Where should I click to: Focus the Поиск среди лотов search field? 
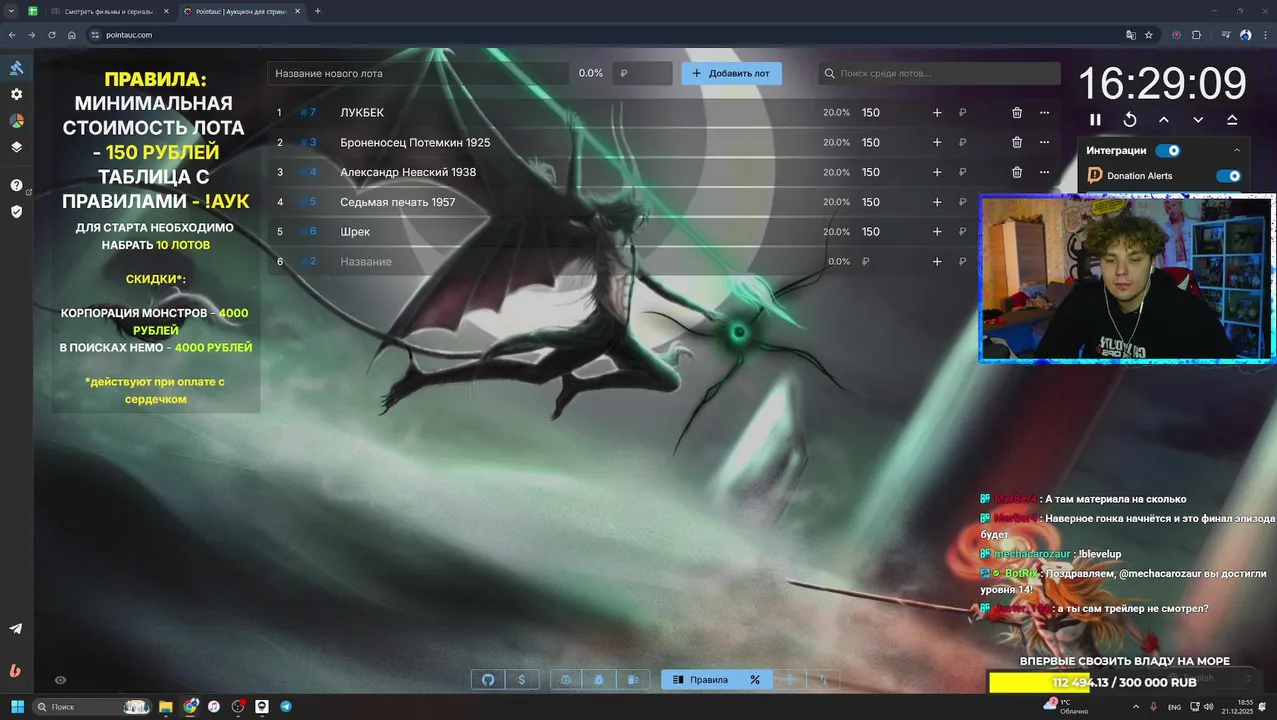click(939, 73)
